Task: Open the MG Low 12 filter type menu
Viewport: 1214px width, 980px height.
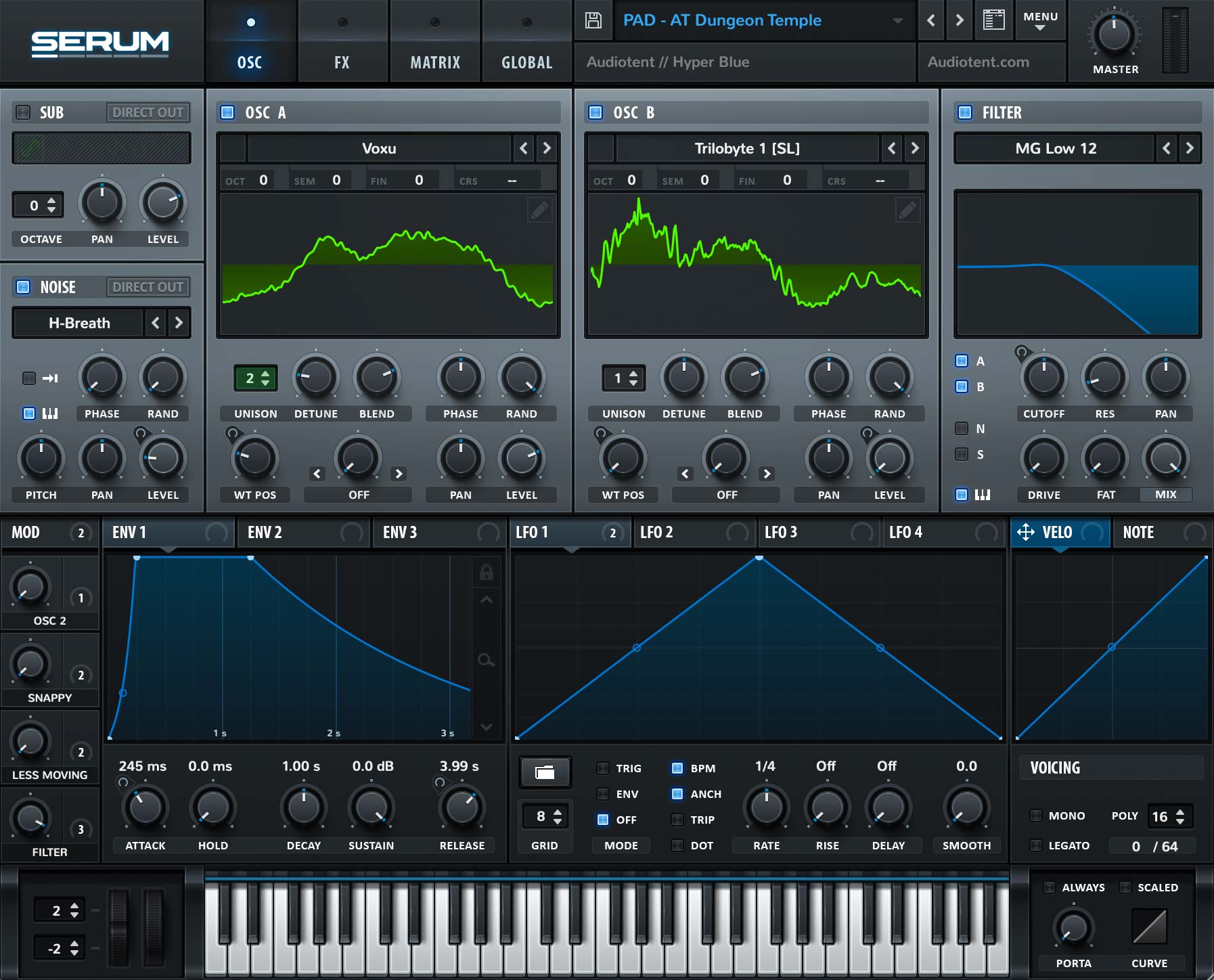Action: [x=1055, y=148]
